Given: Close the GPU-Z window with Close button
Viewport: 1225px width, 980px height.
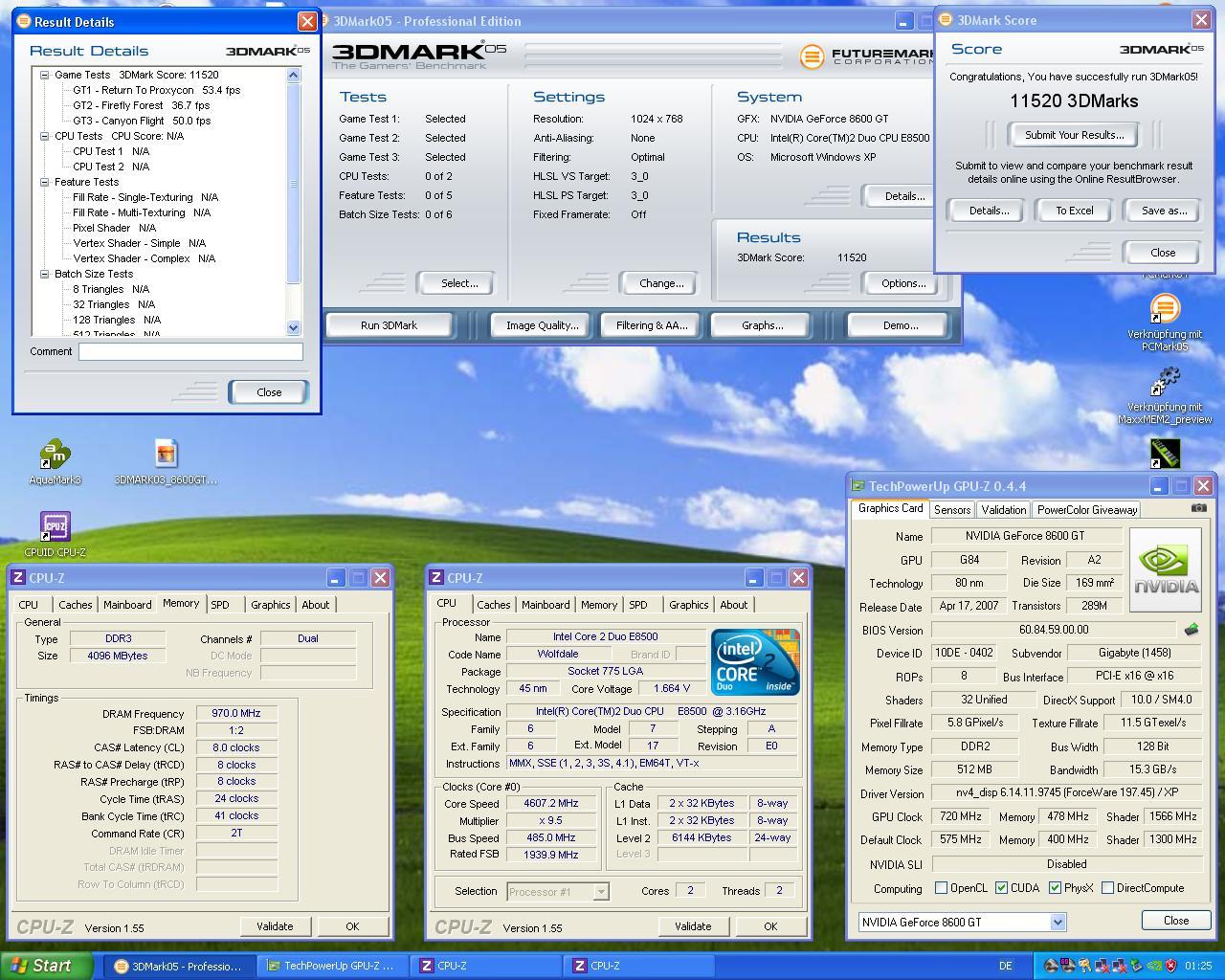Looking at the screenshot, I should [x=1176, y=921].
